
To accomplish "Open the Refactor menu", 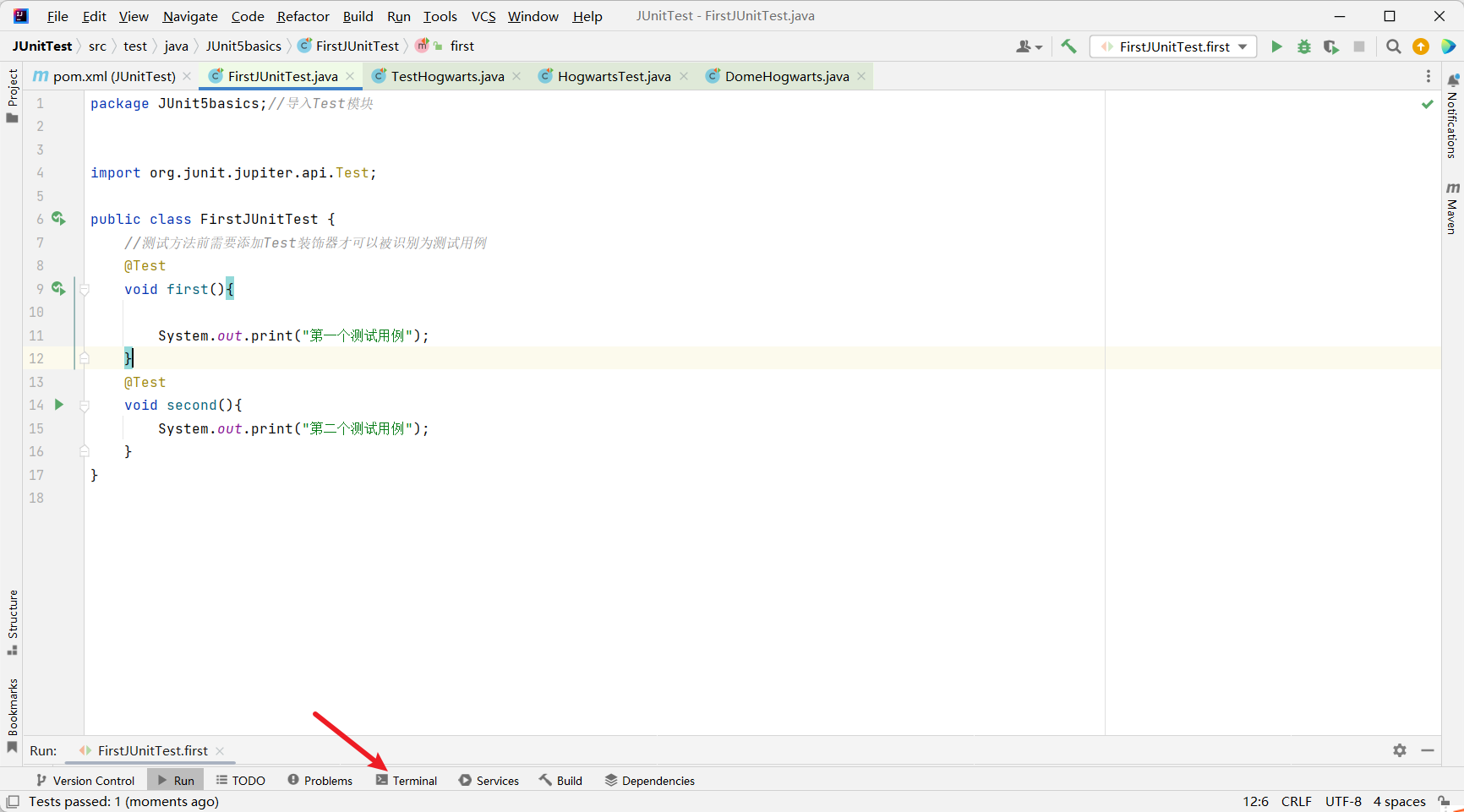I will click(303, 16).
